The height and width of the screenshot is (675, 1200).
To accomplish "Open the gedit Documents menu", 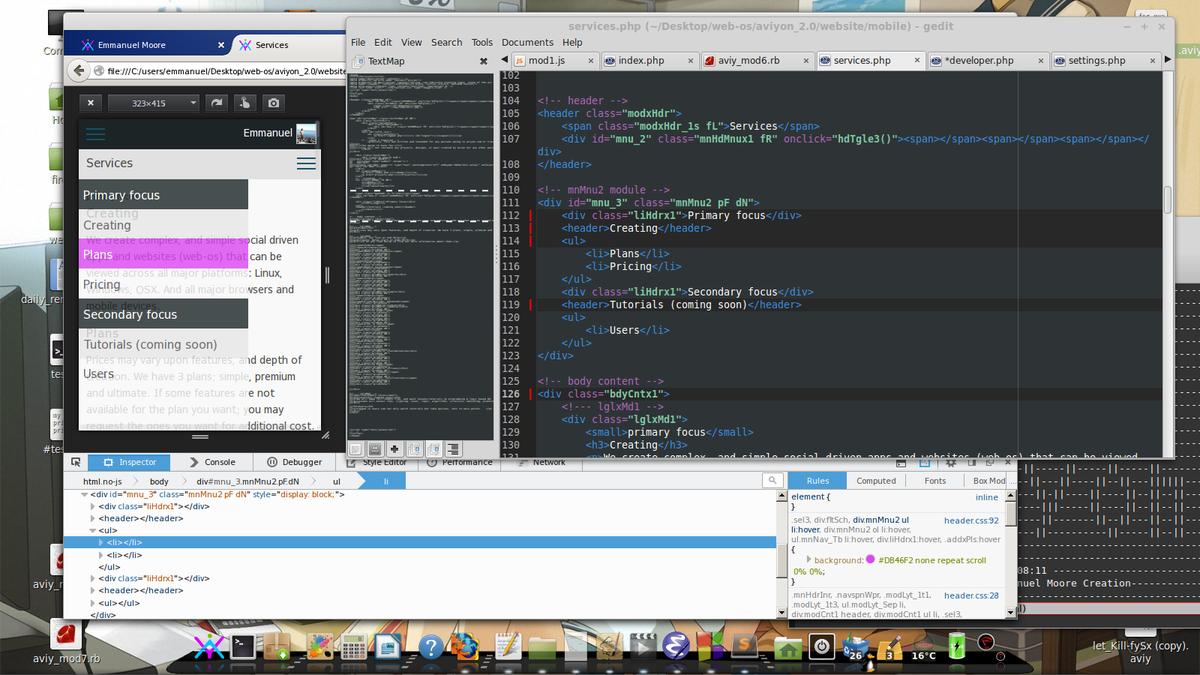I will tap(527, 42).
